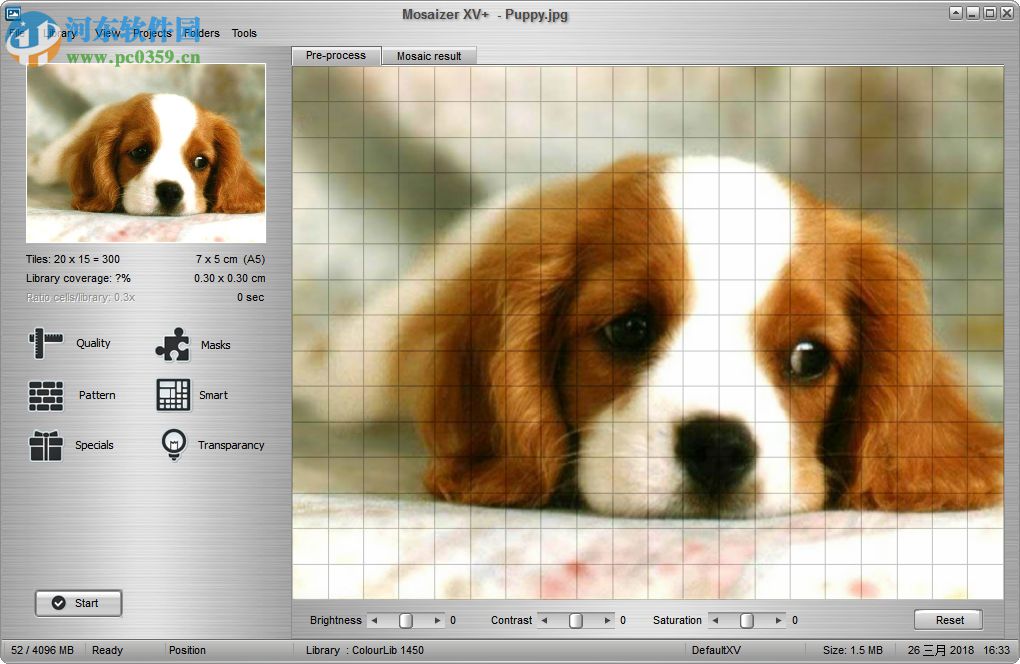Screen dimensions: 1020x664
Task: Open the Projects menu
Action: (152, 33)
